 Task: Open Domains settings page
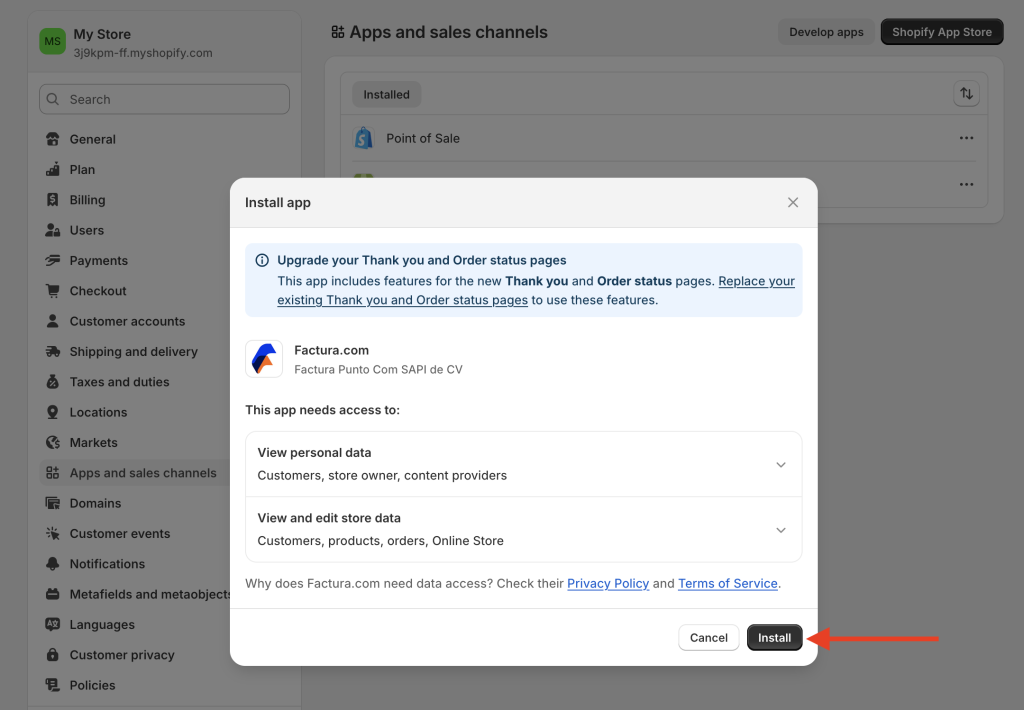pos(95,504)
